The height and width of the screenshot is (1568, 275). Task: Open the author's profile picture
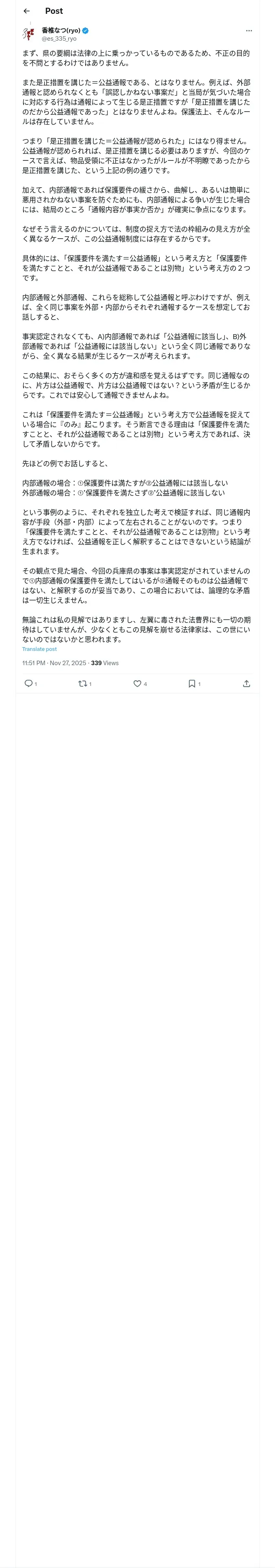tap(28, 33)
